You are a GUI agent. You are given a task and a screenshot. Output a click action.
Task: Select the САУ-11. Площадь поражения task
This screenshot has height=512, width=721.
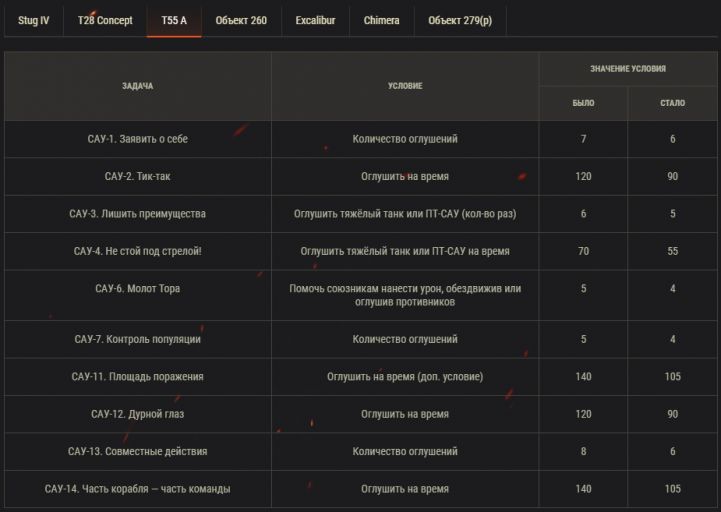tap(138, 377)
